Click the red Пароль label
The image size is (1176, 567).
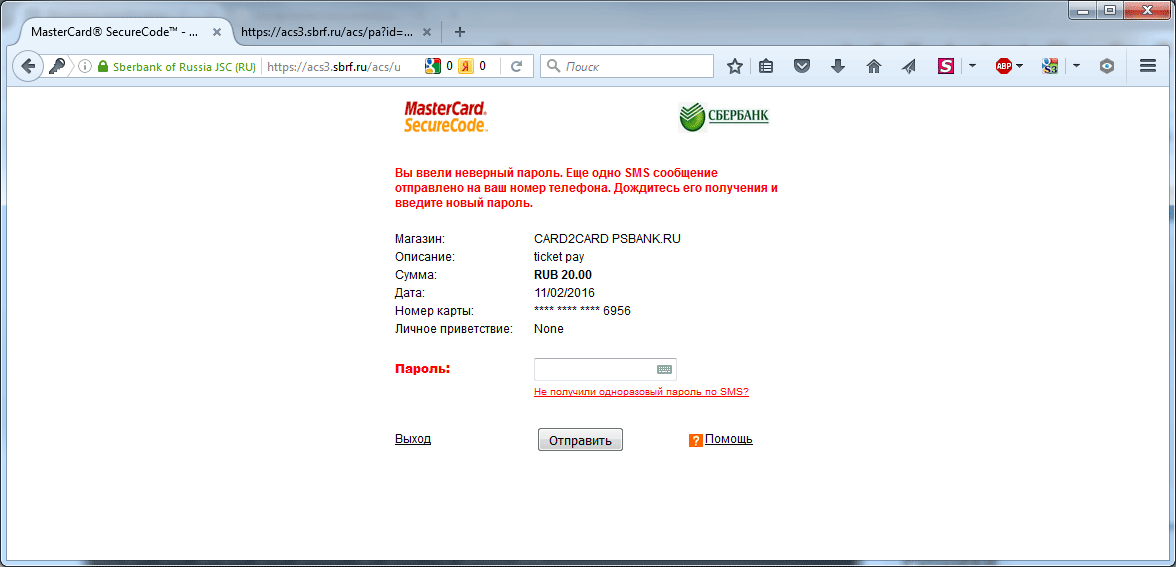click(422, 369)
